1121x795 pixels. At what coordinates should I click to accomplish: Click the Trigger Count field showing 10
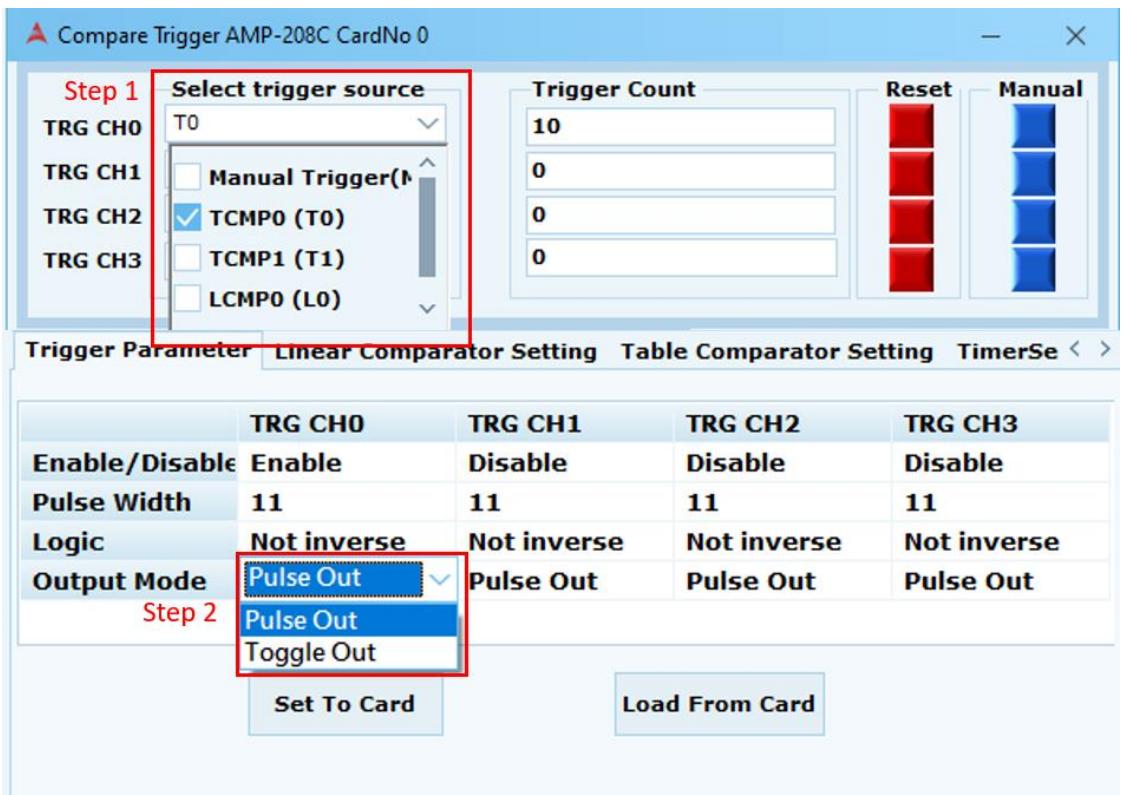(x=681, y=127)
